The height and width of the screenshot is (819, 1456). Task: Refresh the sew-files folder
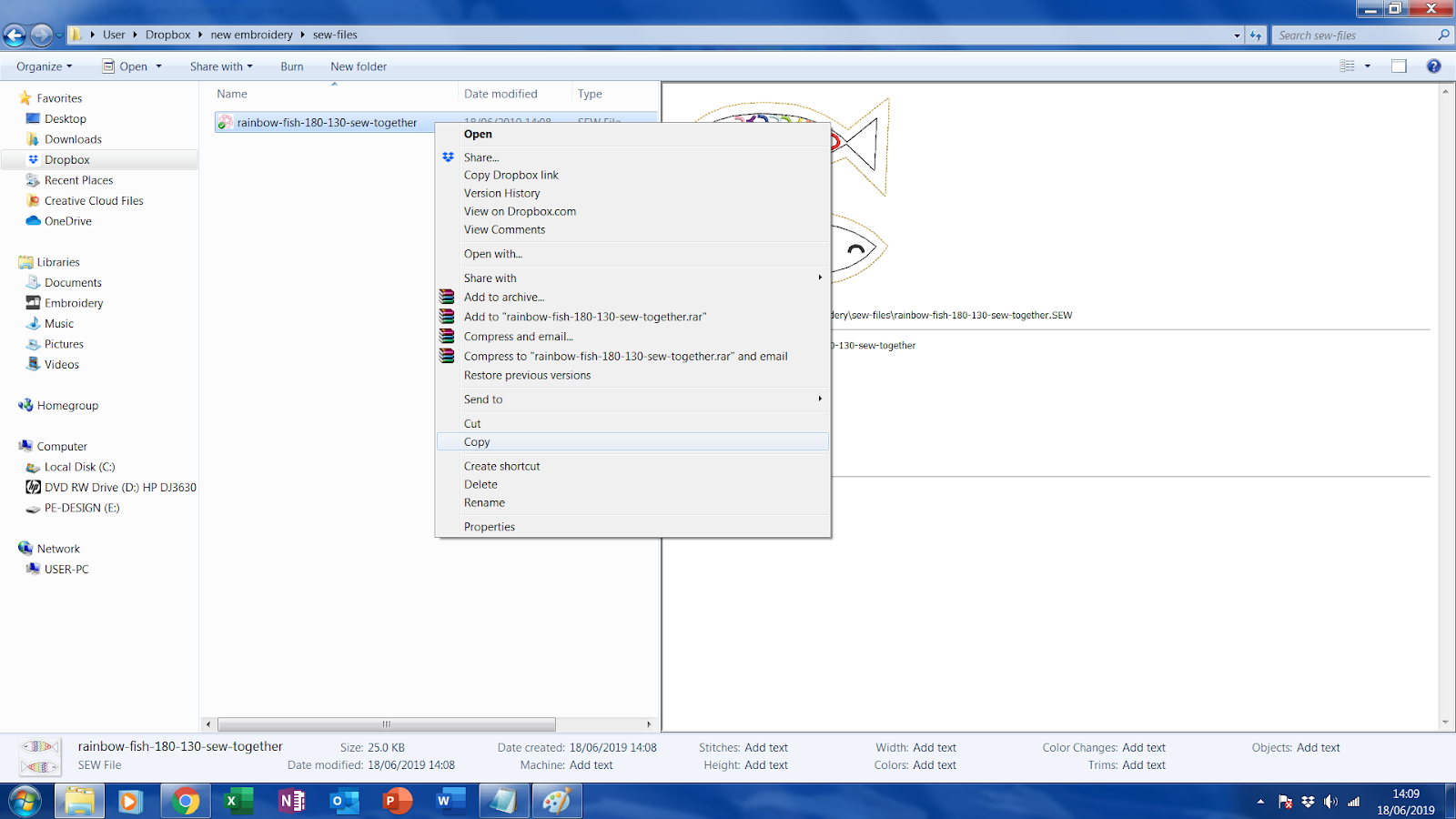pos(1256,35)
